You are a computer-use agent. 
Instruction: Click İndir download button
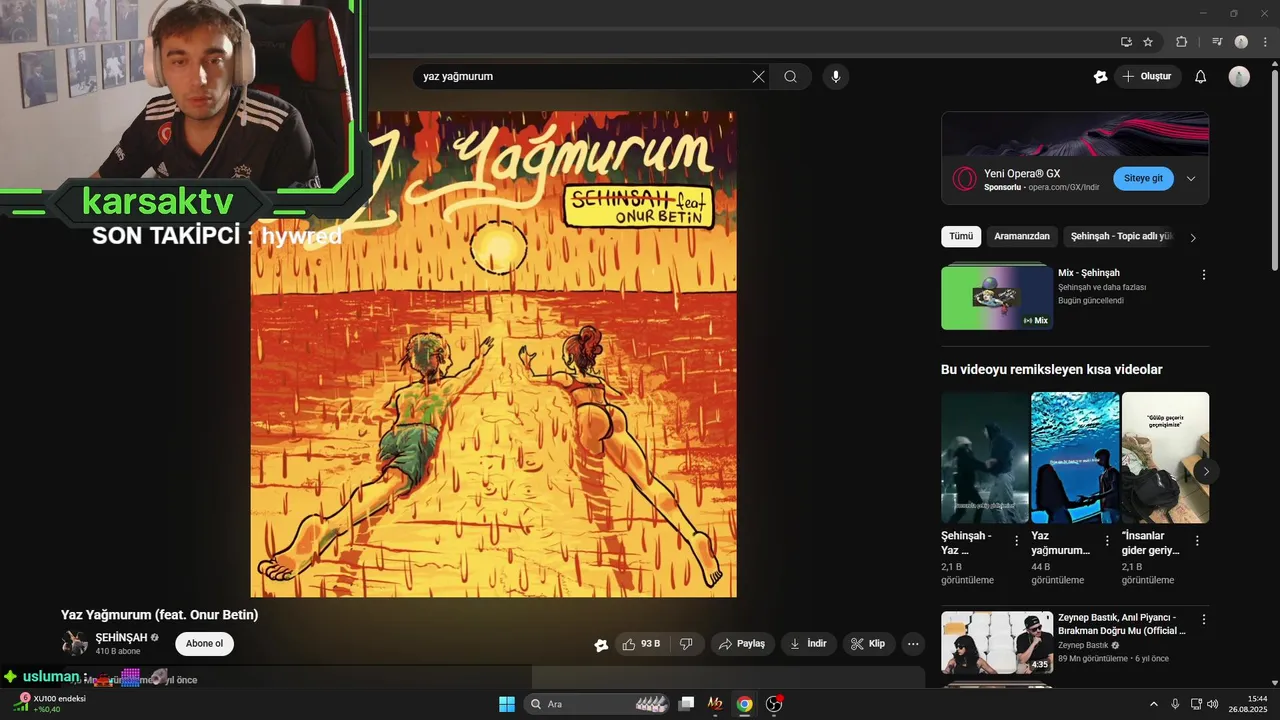tap(809, 644)
